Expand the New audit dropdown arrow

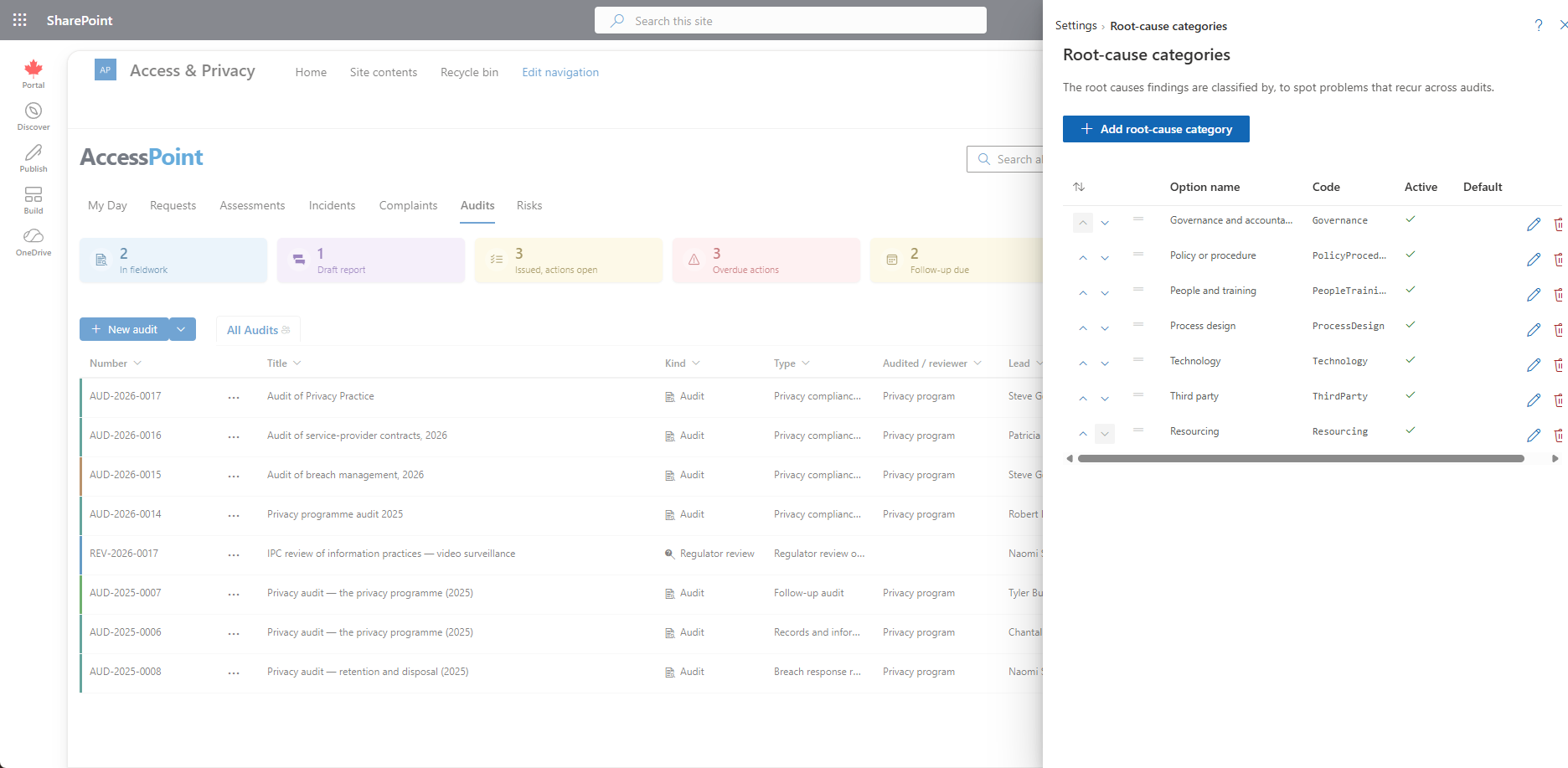coord(182,329)
